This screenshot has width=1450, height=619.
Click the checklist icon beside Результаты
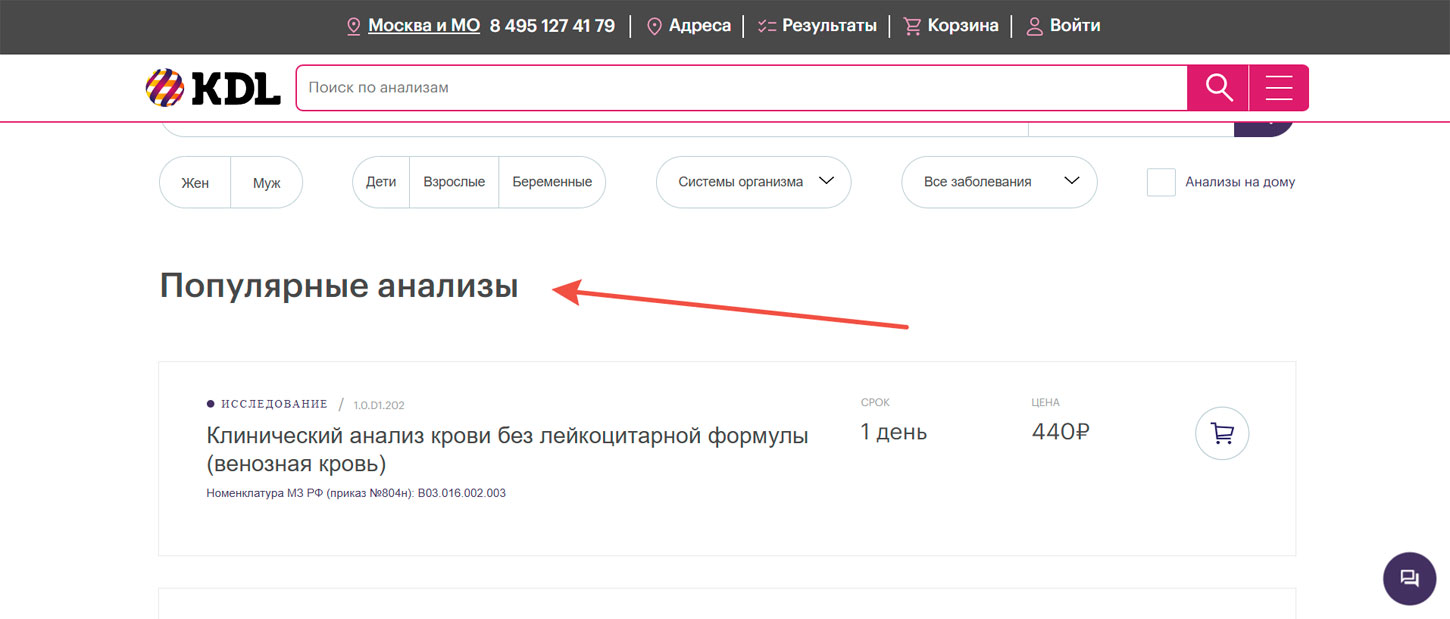pos(767,26)
